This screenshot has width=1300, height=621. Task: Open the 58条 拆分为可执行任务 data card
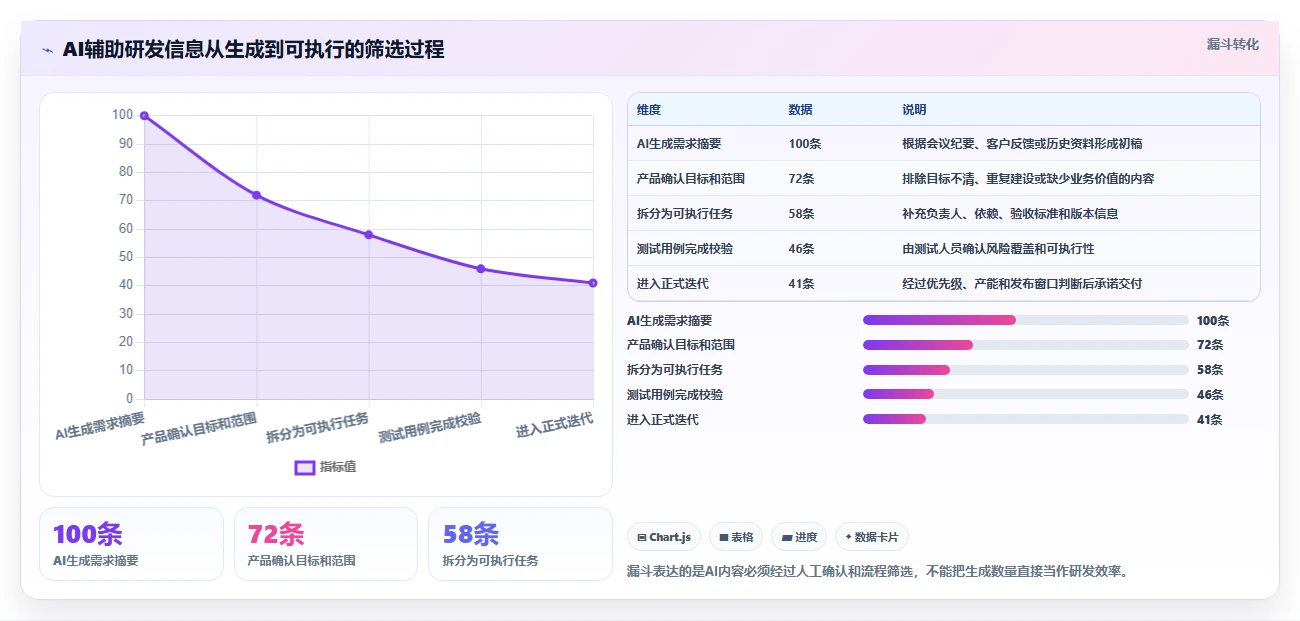[520, 544]
